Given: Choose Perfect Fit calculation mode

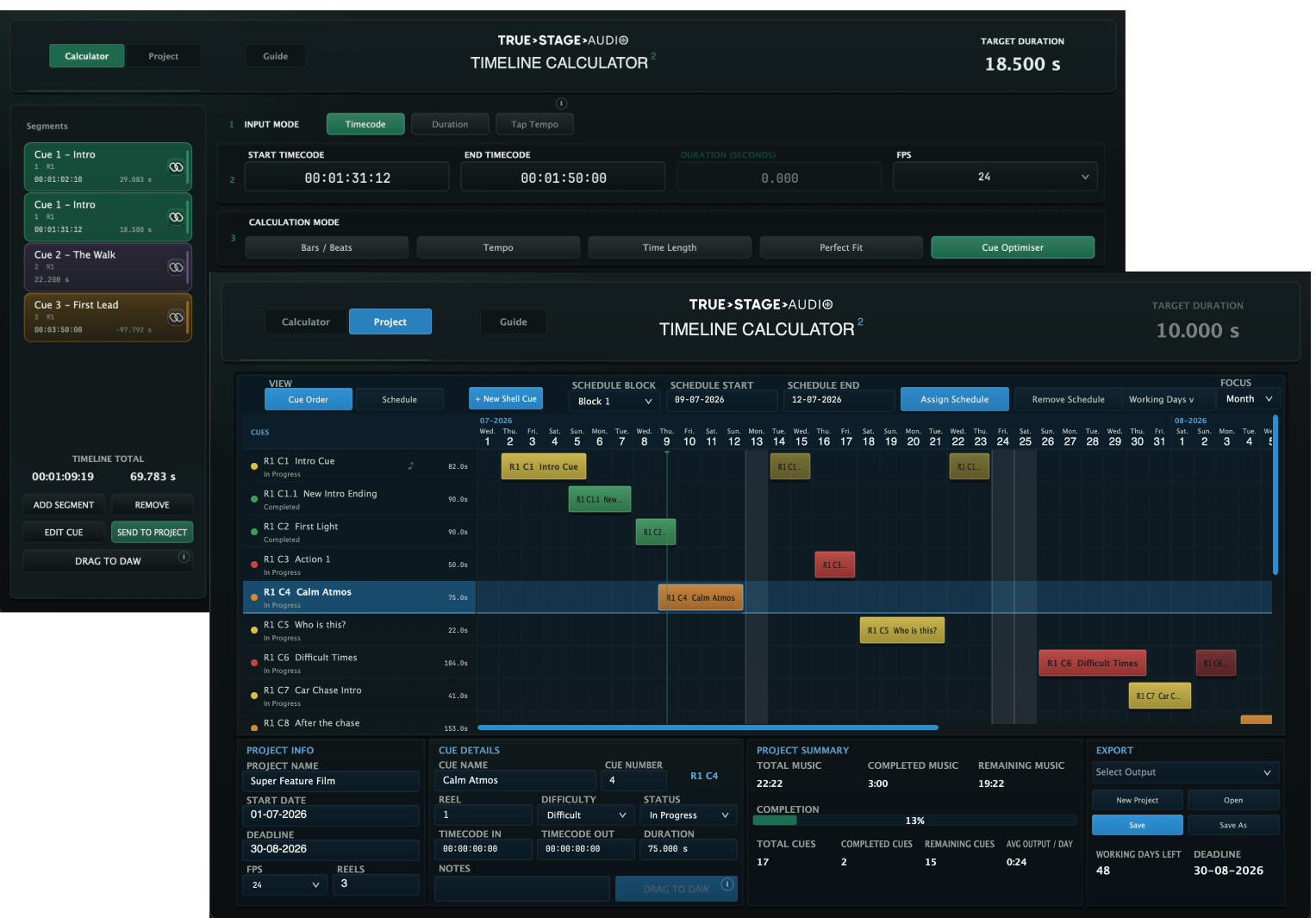Looking at the screenshot, I should [841, 247].
